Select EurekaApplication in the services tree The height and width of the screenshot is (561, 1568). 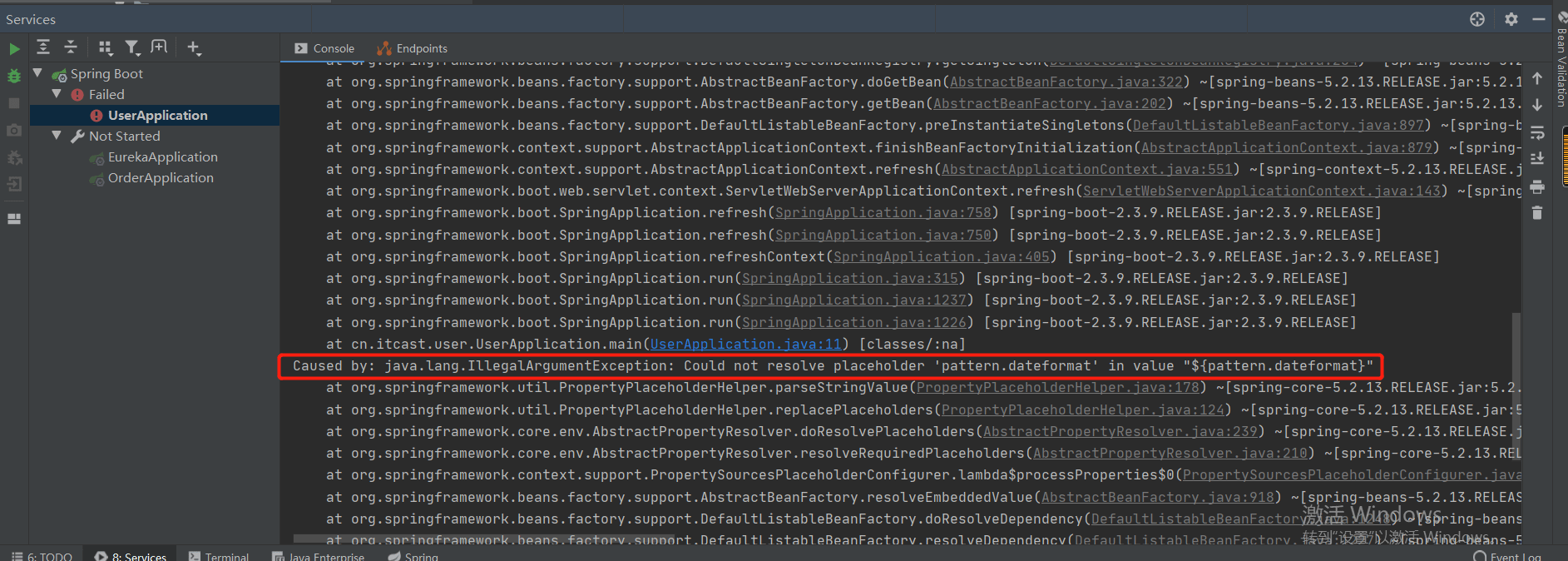pyautogui.click(x=162, y=156)
